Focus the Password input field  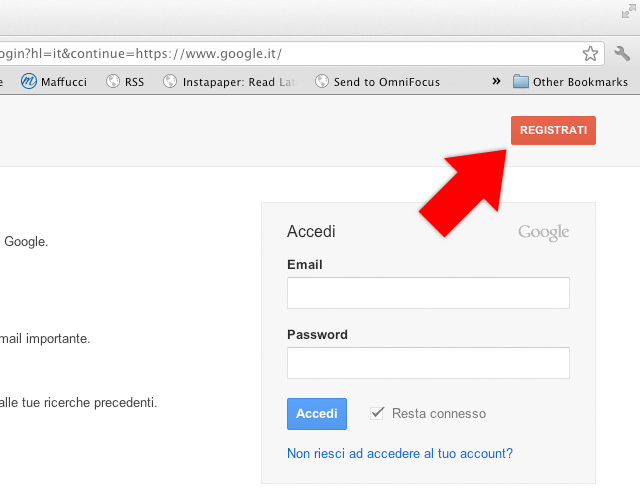[x=428, y=363]
